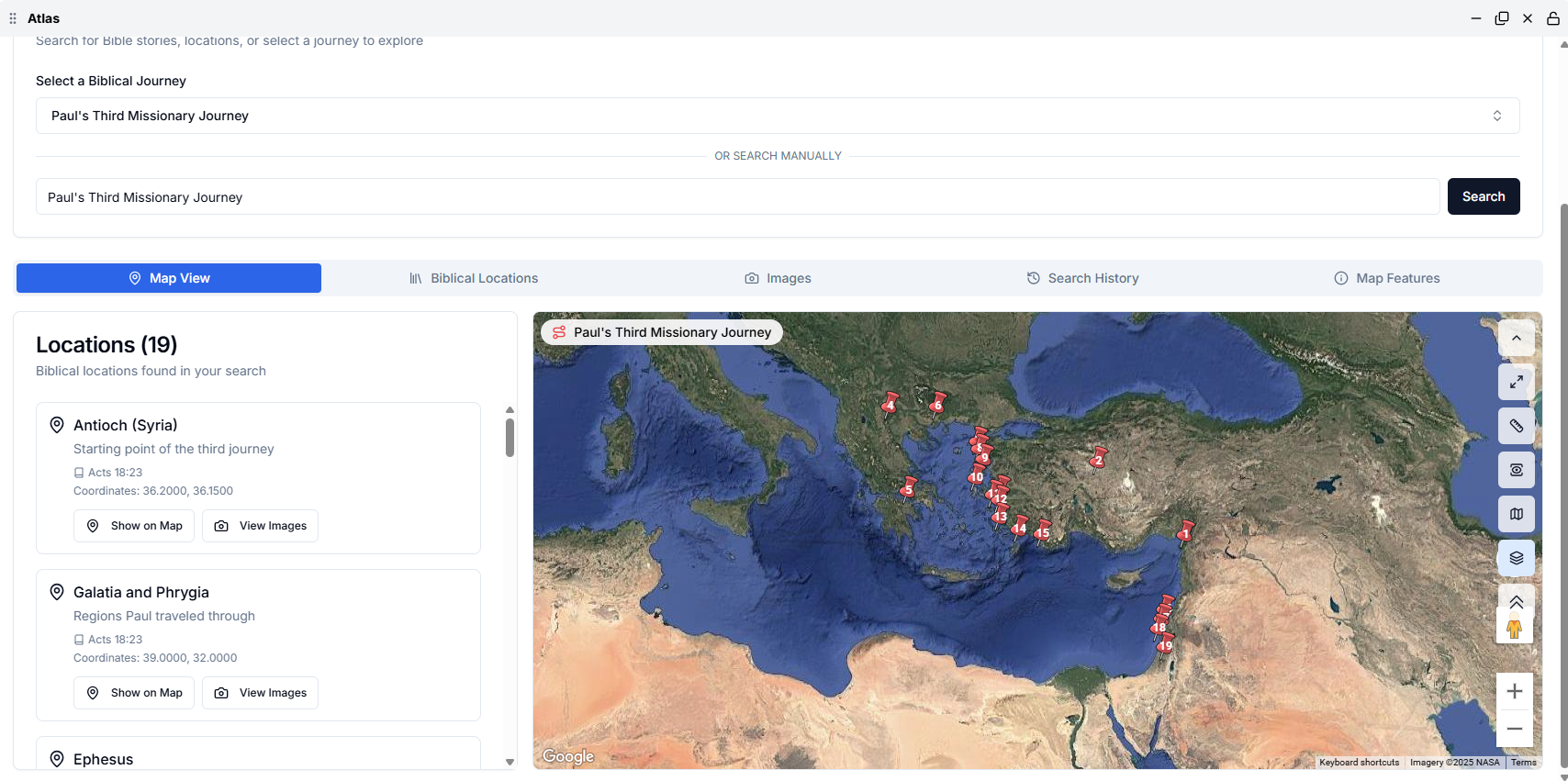Select map pin number 4
1568x781 pixels.
(x=890, y=404)
